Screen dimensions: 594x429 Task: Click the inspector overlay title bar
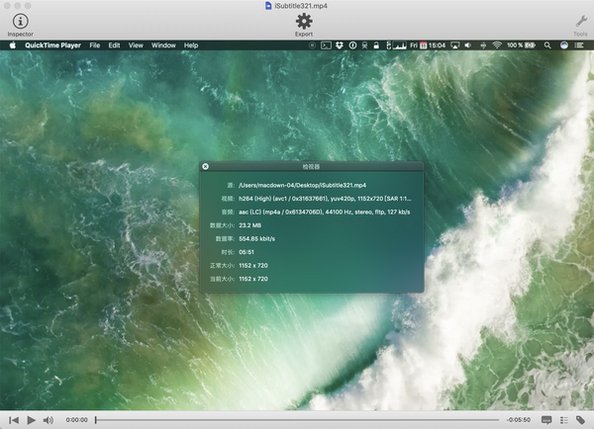pyautogui.click(x=311, y=166)
